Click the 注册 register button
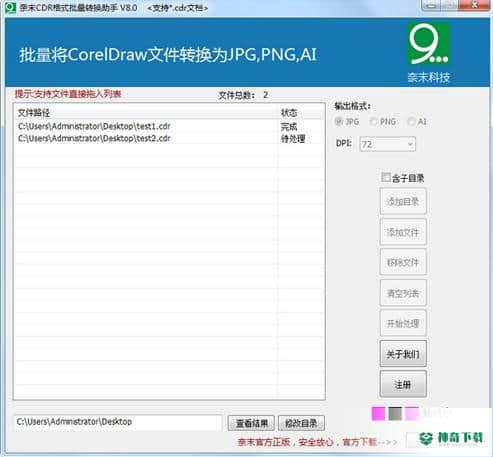This screenshot has height=457, width=493. (403, 385)
